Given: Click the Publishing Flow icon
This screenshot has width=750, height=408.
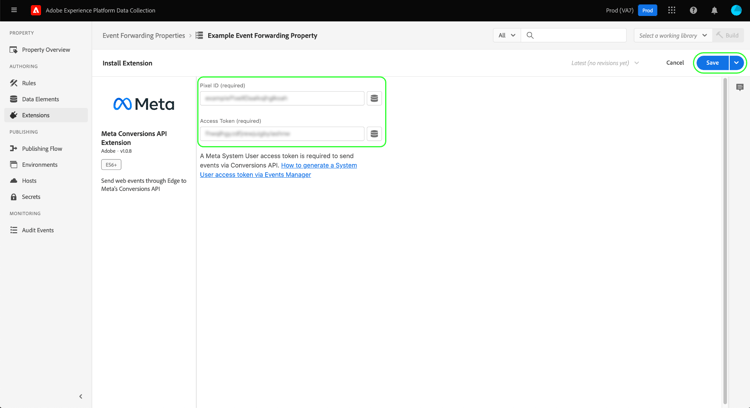Looking at the screenshot, I should click(x=13, y=149).
